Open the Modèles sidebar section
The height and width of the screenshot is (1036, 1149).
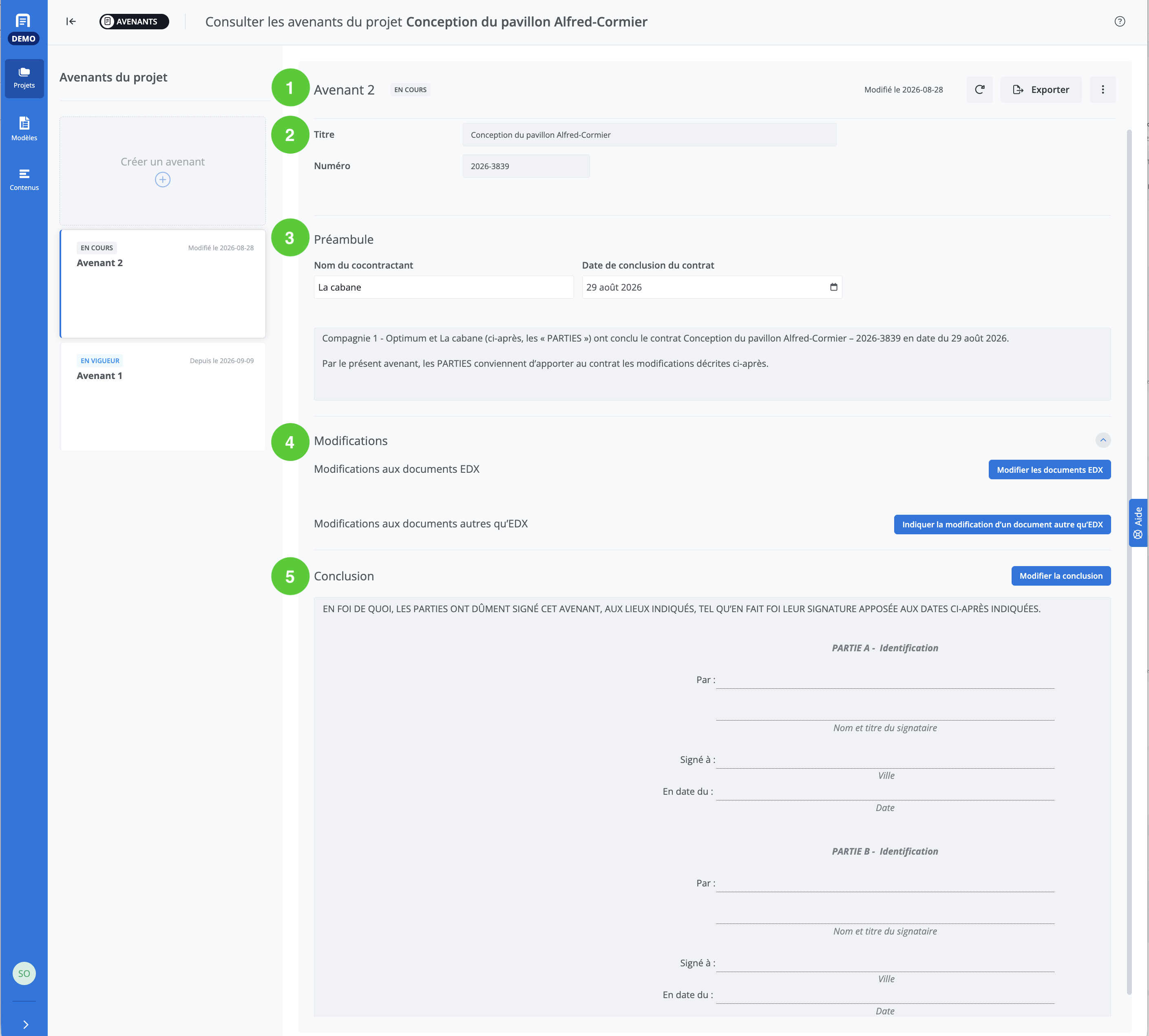click(24, 129)
